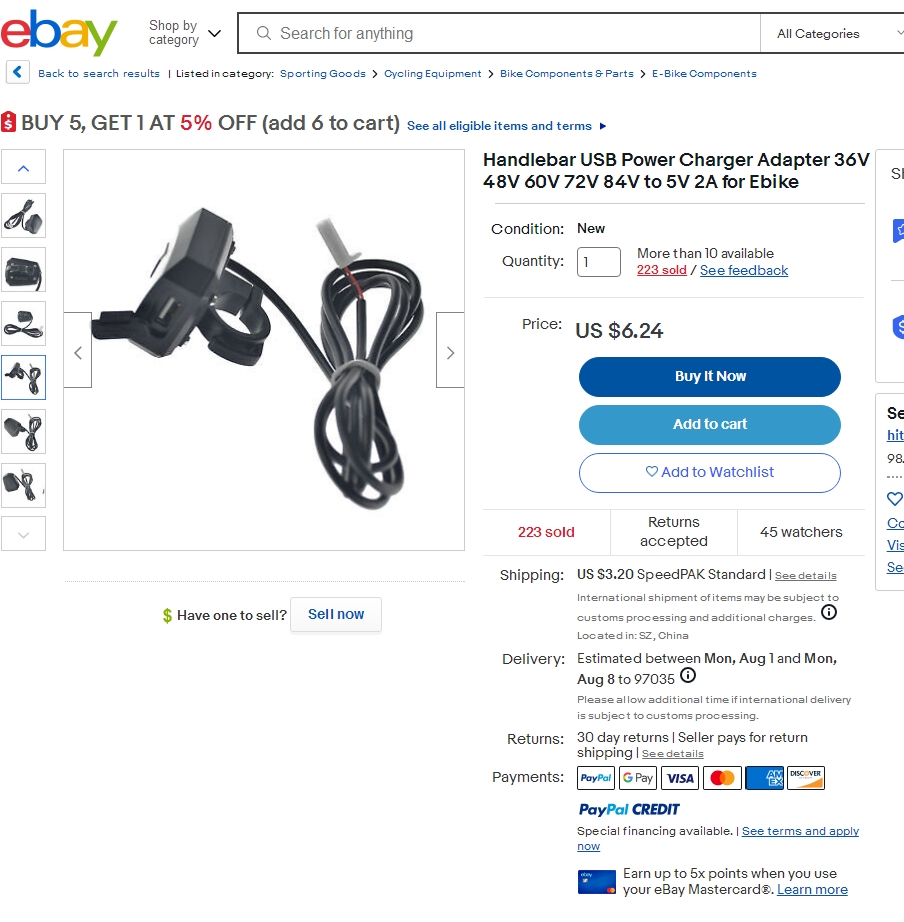Image resolution: width=904 pixels, height=922 pixels.
Task: Click the Buy It Now button
Action: [709, 377]
